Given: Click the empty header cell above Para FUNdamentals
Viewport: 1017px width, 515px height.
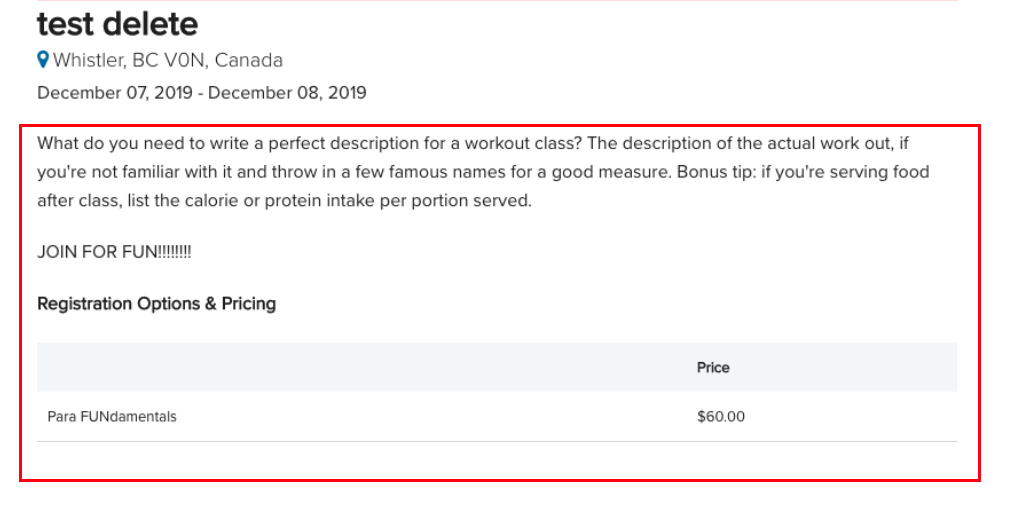Looking at the screenshot, I should (x=362, y=367).
